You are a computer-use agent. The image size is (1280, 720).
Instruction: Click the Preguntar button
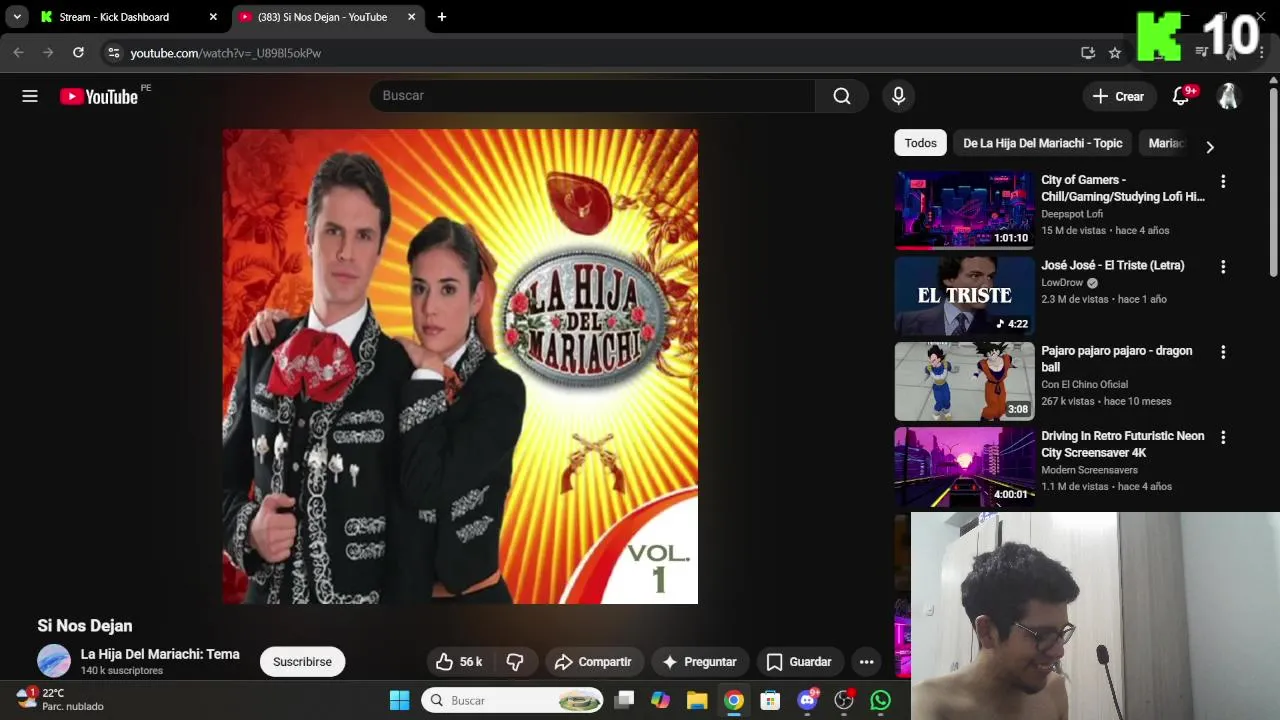pos(700,662)
